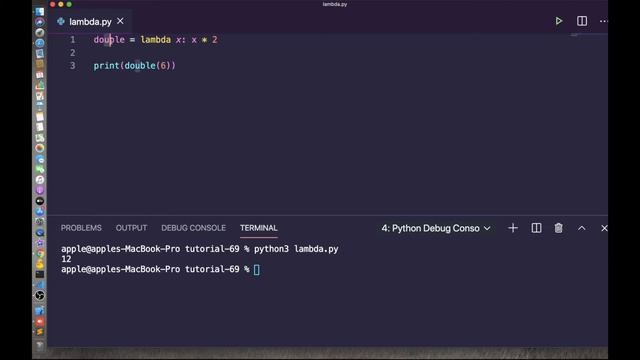The height and width of the screenshot is (360, 640).
Task: Split the terminal pane
Action: click(536, 228)
